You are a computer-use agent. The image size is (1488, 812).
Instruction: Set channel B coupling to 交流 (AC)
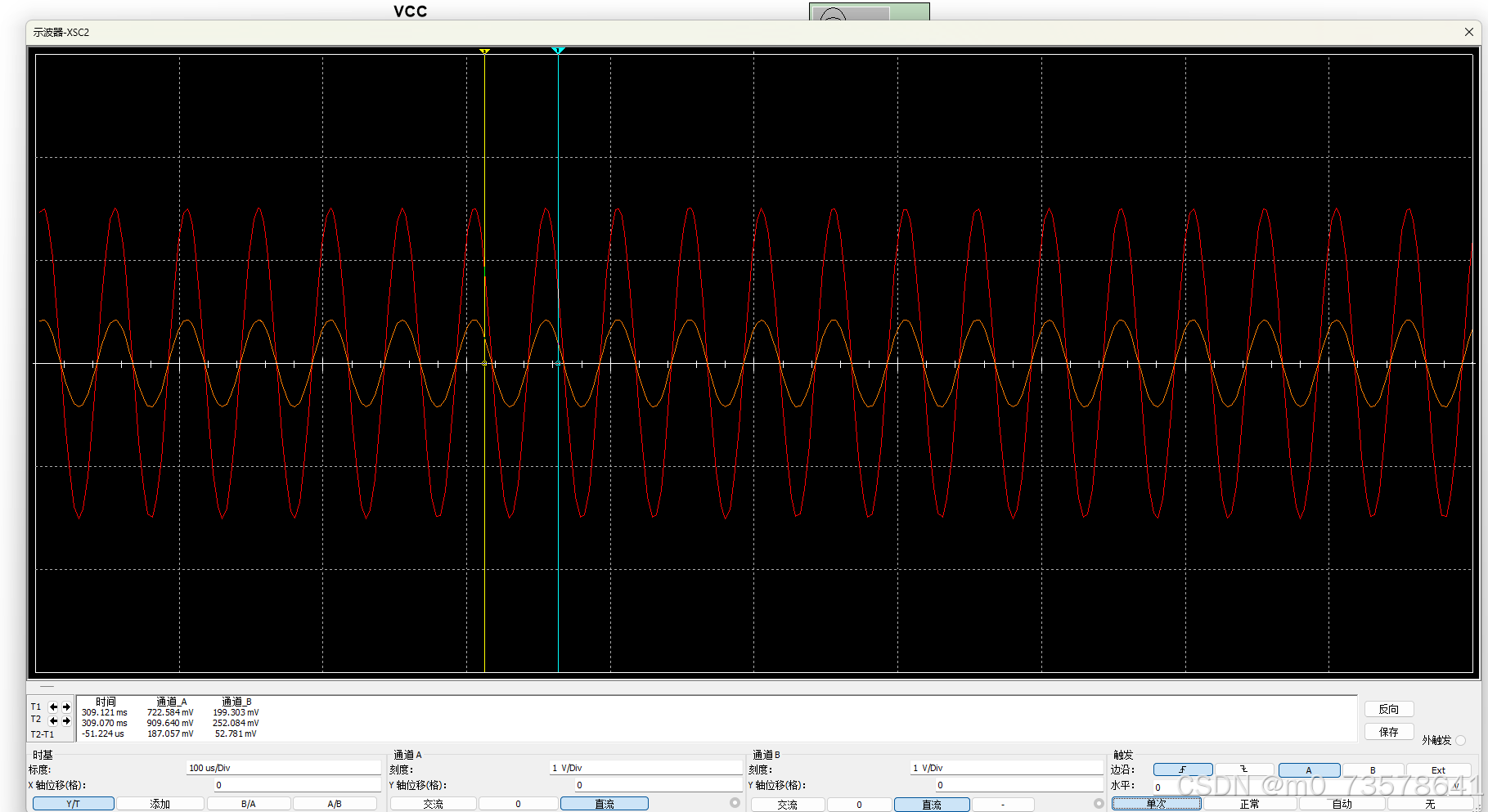(788, 805)
